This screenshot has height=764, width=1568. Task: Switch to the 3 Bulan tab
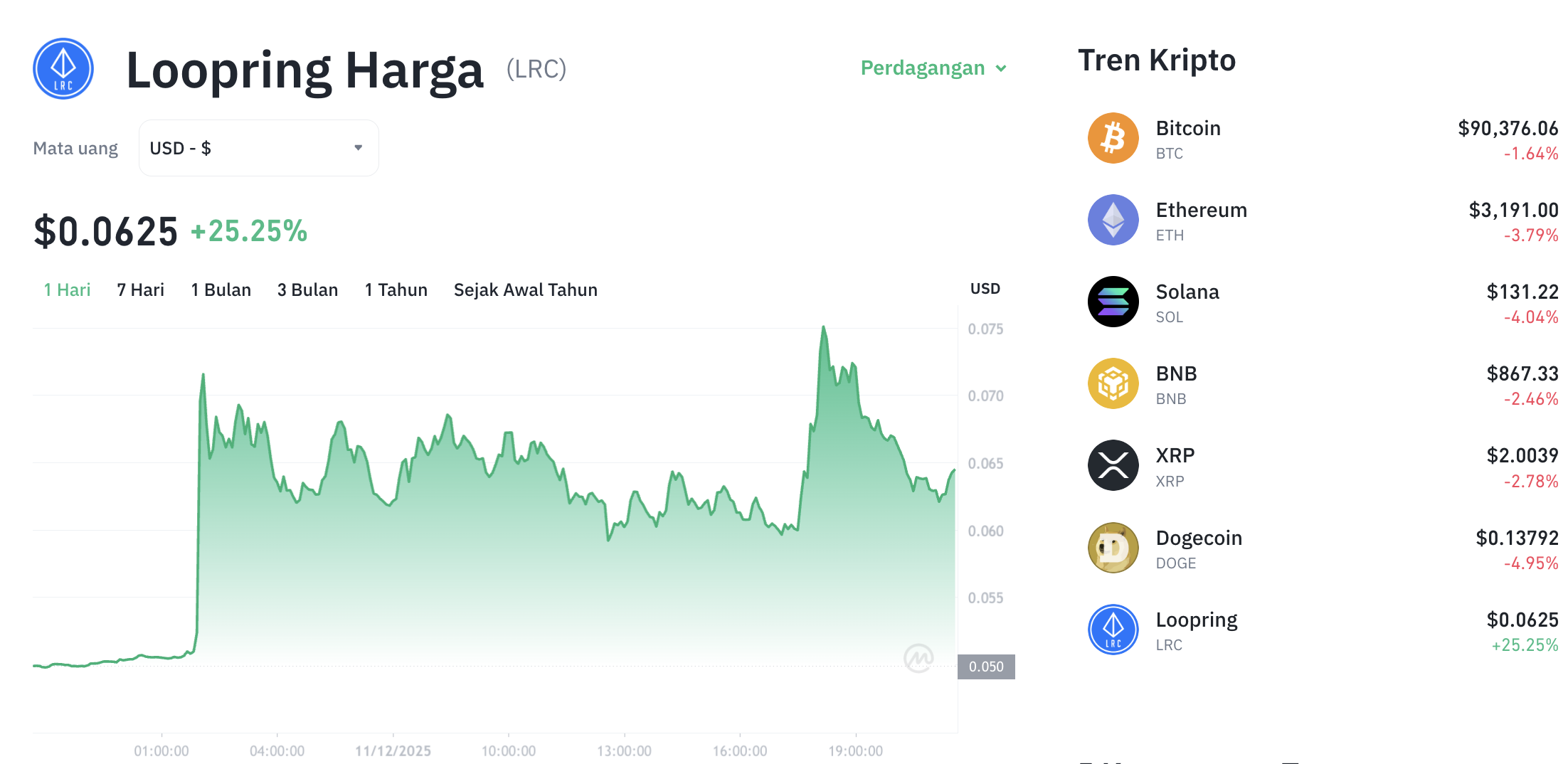pyautogui.click(x=307, y=290)
